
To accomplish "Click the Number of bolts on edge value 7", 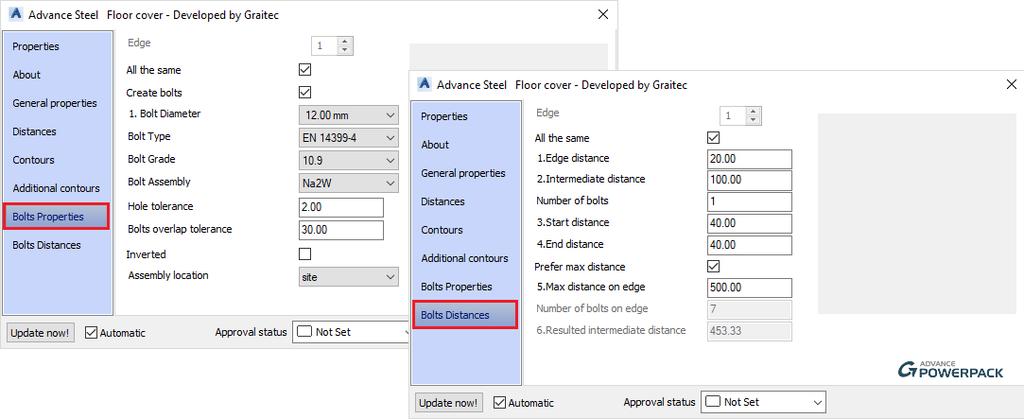I will 750,309.
